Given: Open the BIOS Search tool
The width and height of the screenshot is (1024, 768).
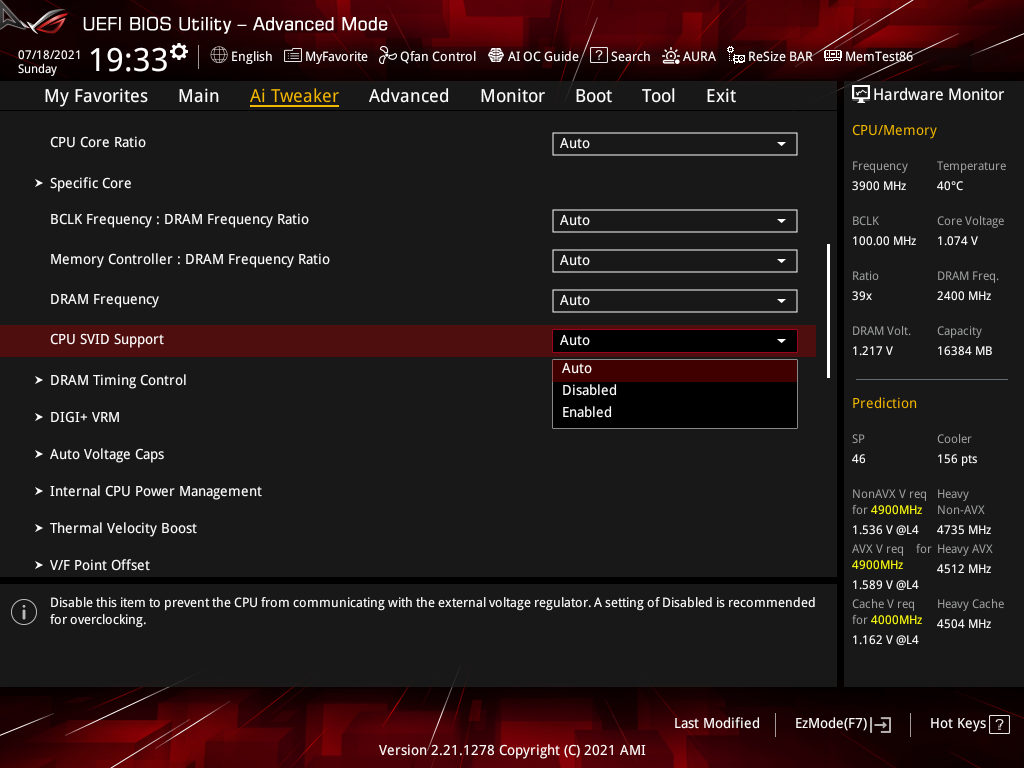Looking at the screenshot, I should (620, 56).
